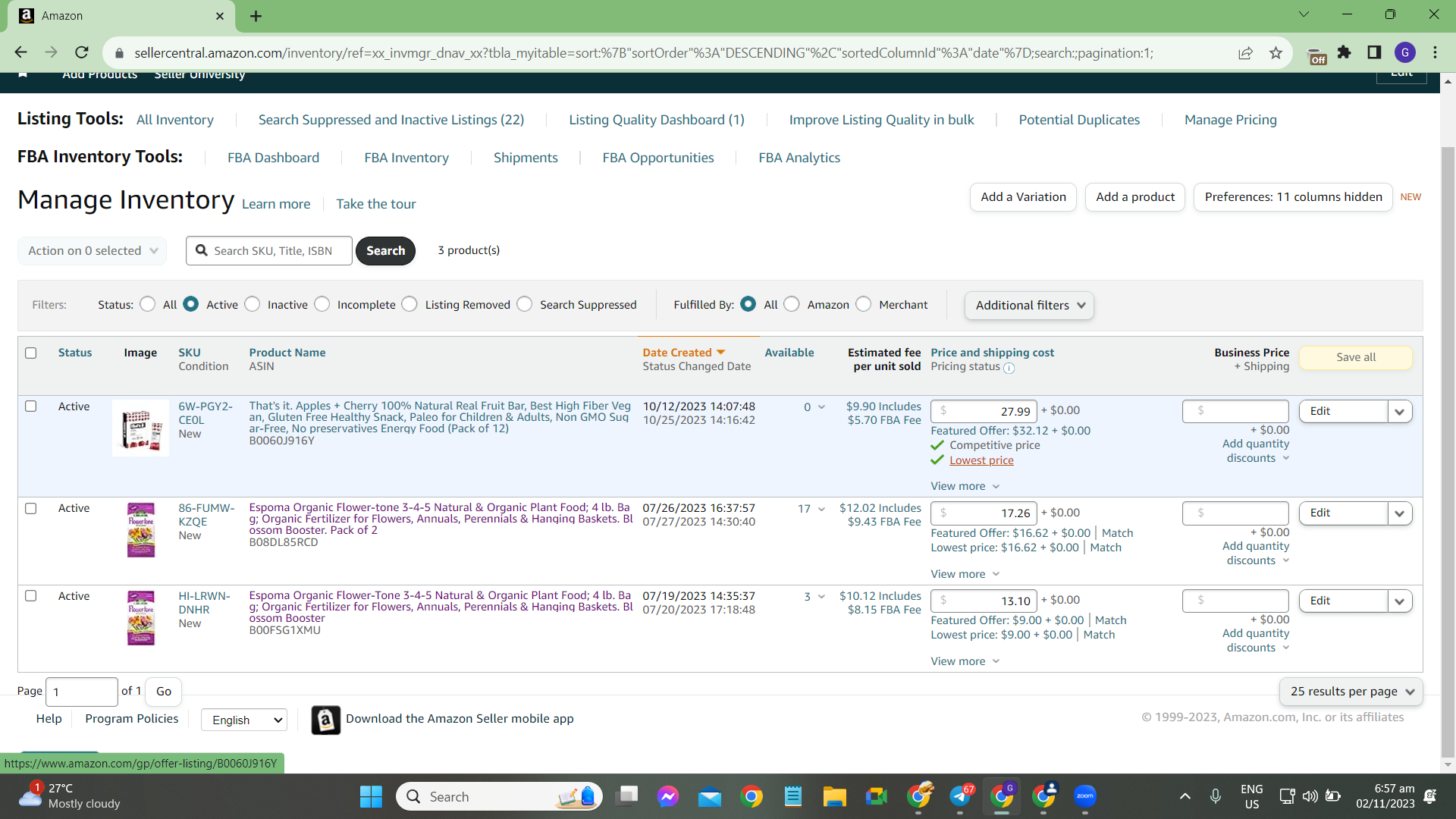This screenshot has width=1456, height=819.
Task: Open the Edit dropdown arrow for the 13.10 listing
Action: coord(1400,601)
